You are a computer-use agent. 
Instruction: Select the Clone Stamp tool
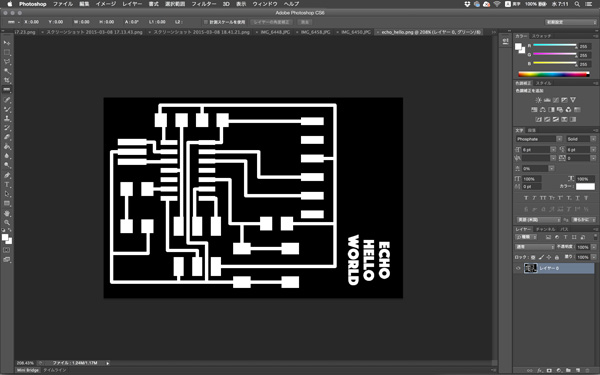tap(7, 118)
